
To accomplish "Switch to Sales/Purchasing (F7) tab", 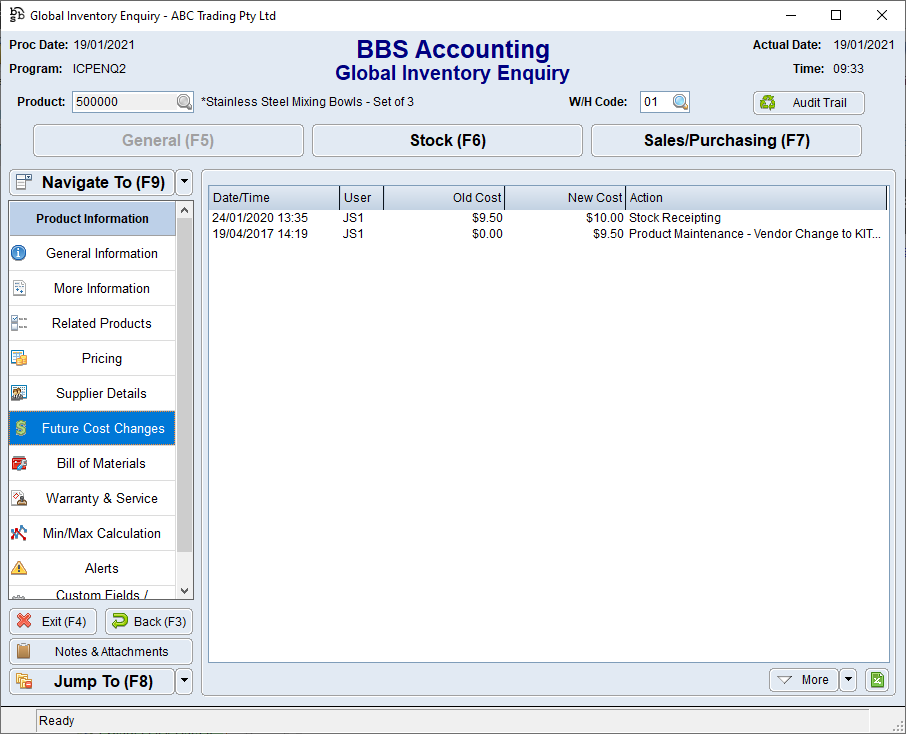I will coord(726,141).
